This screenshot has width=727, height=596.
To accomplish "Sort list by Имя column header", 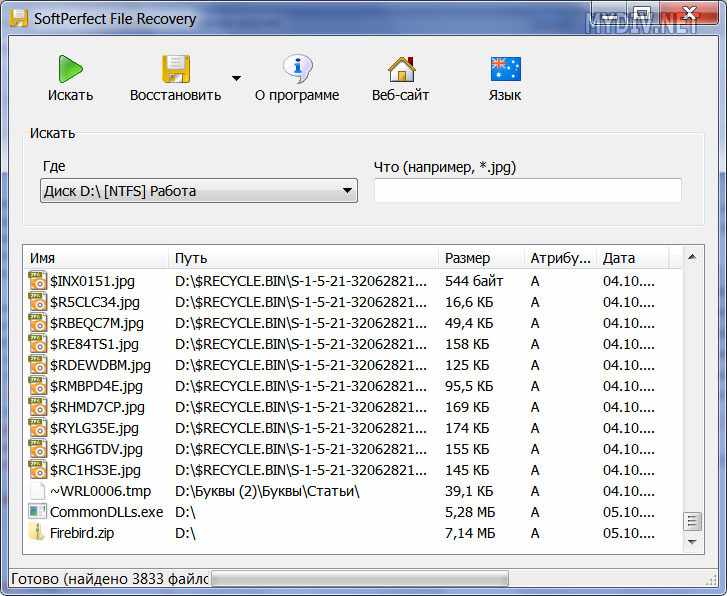I will (96, 258).
